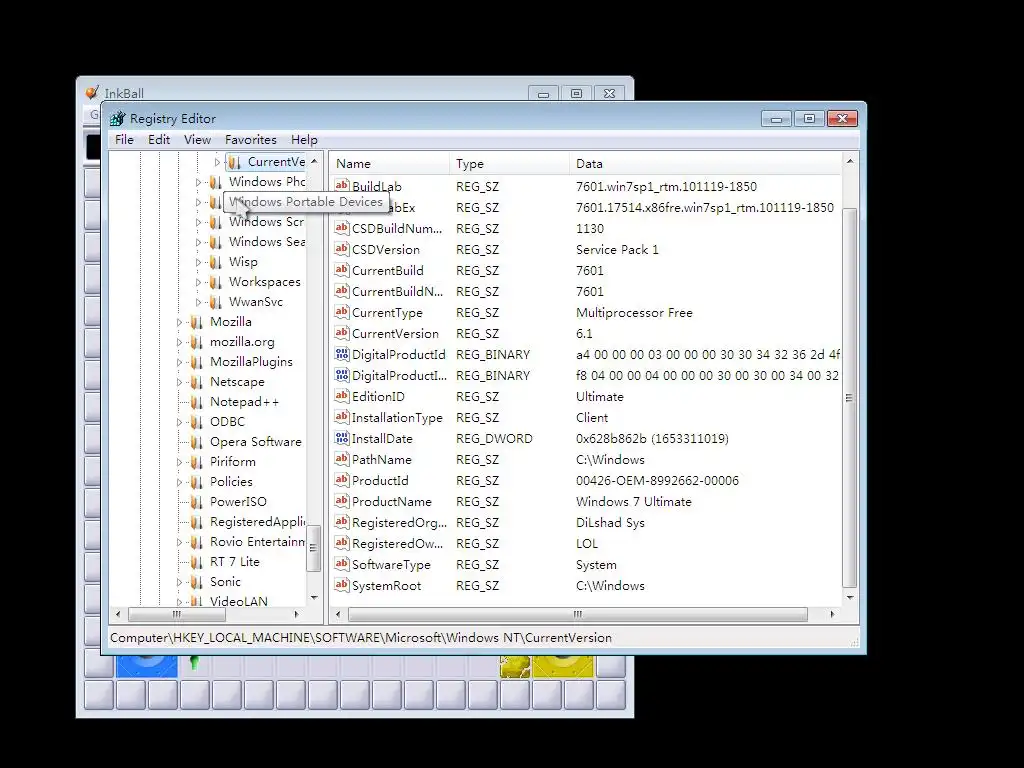Click the CurrentVersion value string icon
Screen dimensions: 1024x768
342,332
